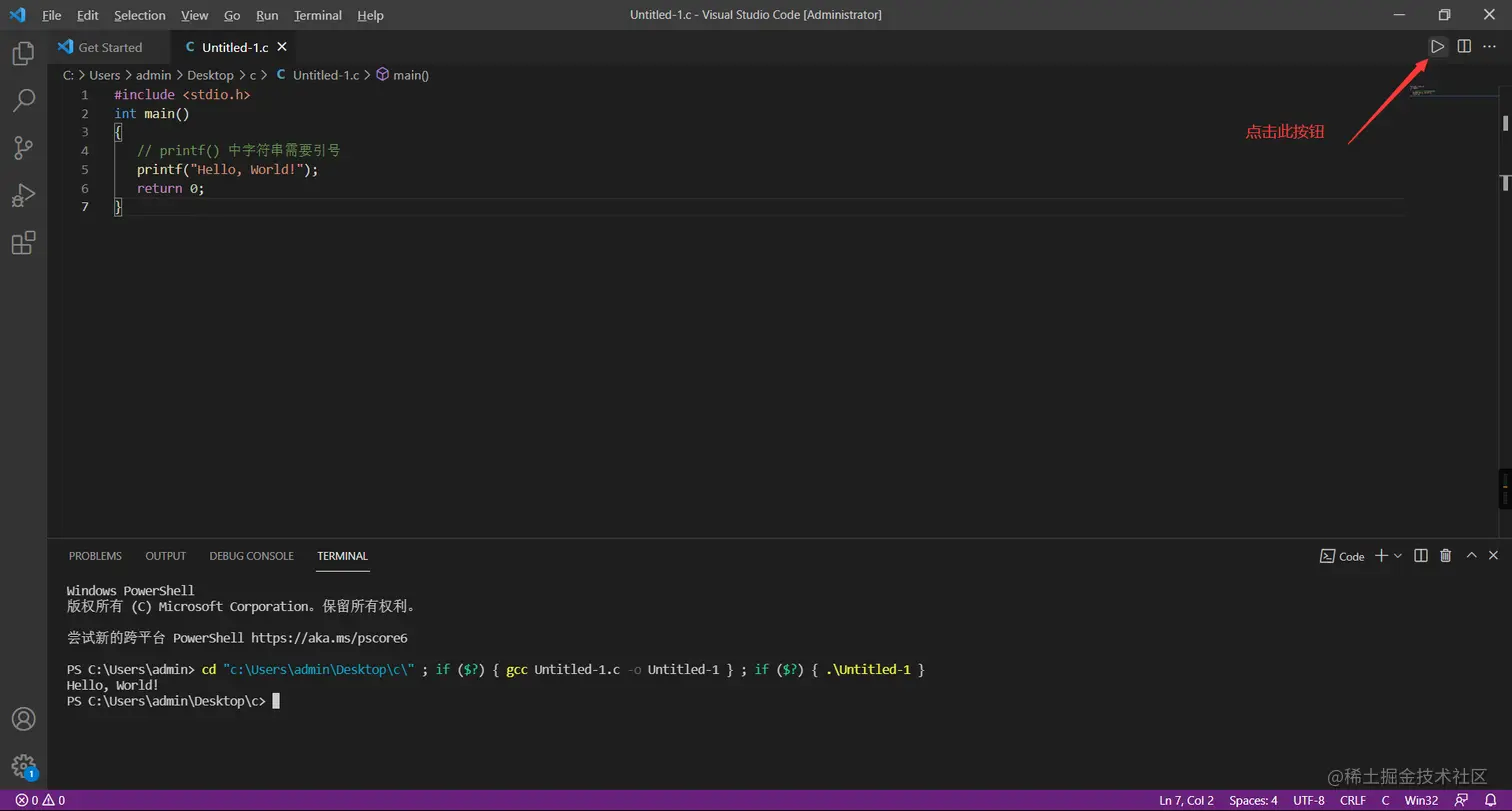
Task: Click the Run Code play button
Action: point(1437,46)
